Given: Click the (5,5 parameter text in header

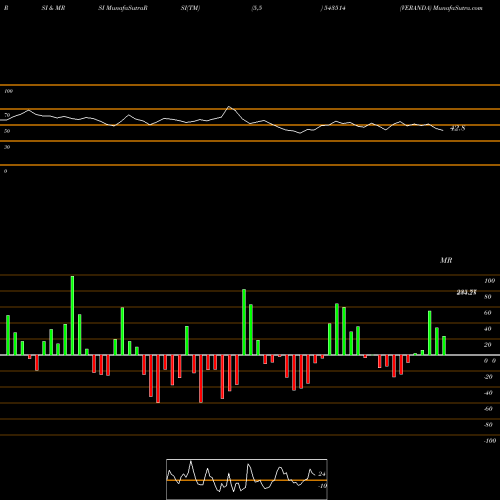Looking at the screenshot, I should 257,8.
